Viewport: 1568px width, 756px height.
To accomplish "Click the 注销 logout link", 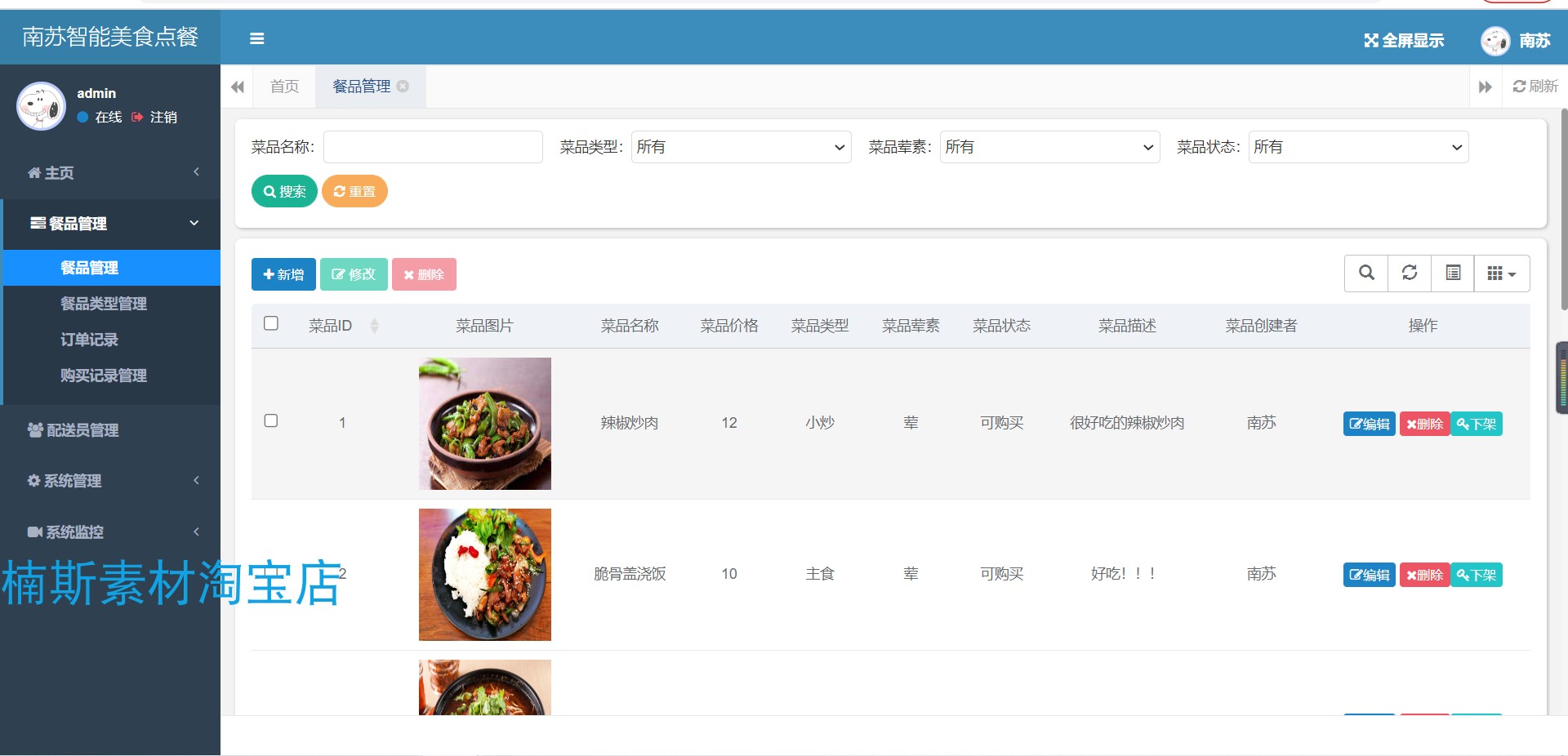I will (154, 117).
